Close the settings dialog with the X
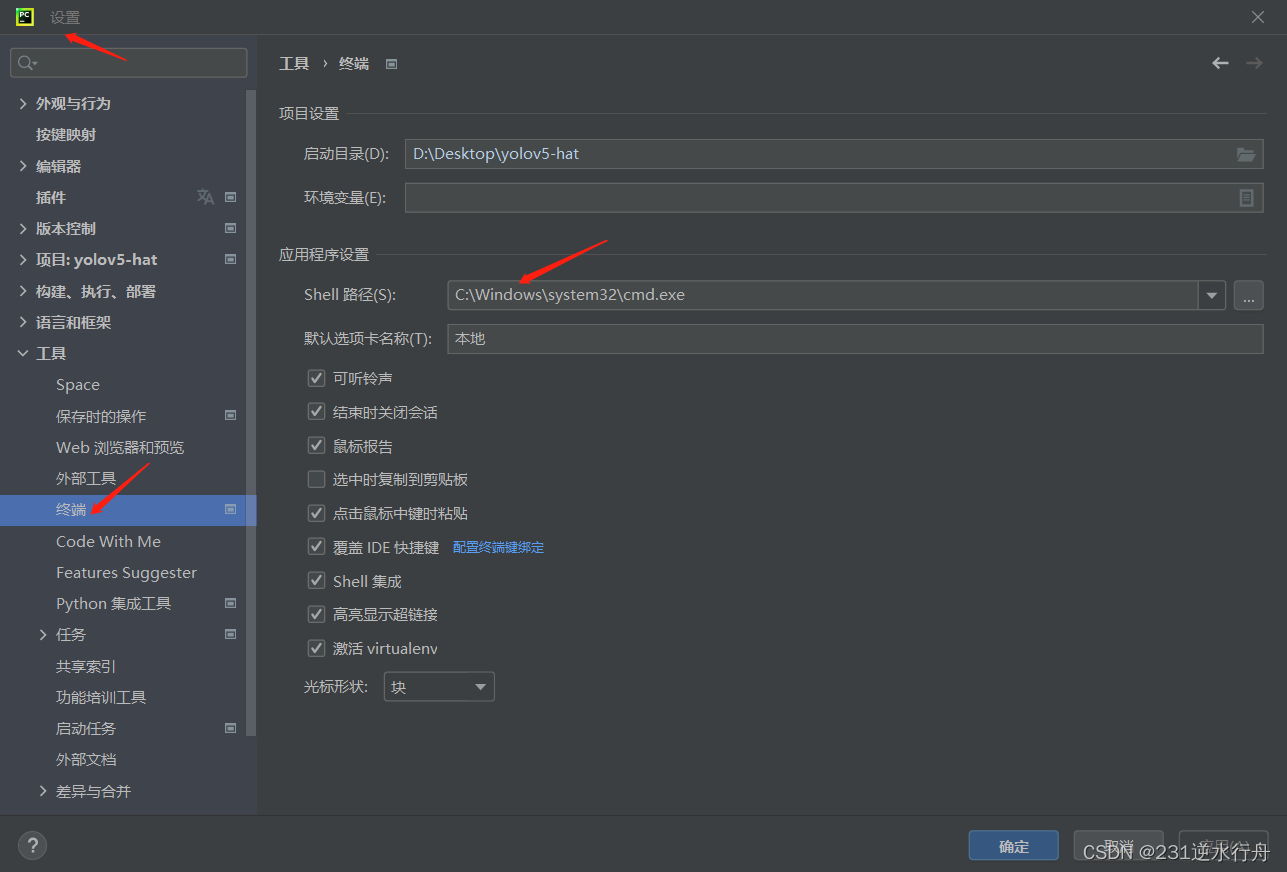Image resolution: width=1287 pixels, height=872 pixels. pos(1258,17)
